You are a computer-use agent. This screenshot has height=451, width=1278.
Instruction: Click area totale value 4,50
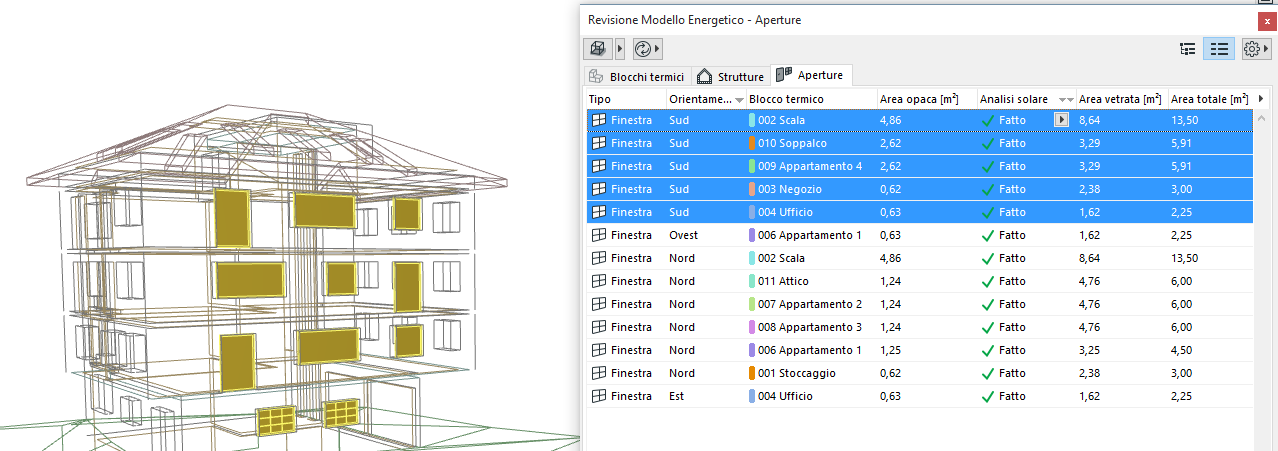(1183, 350)
